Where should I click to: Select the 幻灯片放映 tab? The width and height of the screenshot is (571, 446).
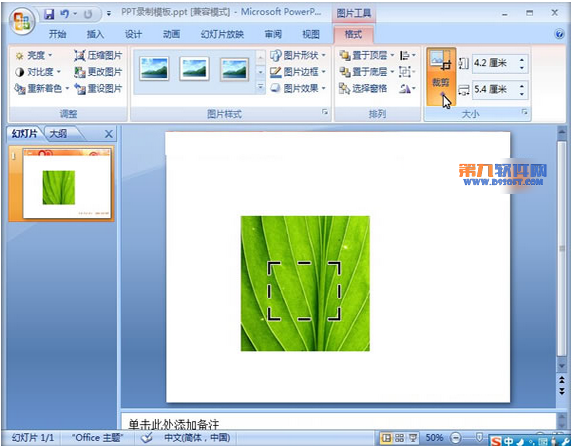[x=222, y=34]
